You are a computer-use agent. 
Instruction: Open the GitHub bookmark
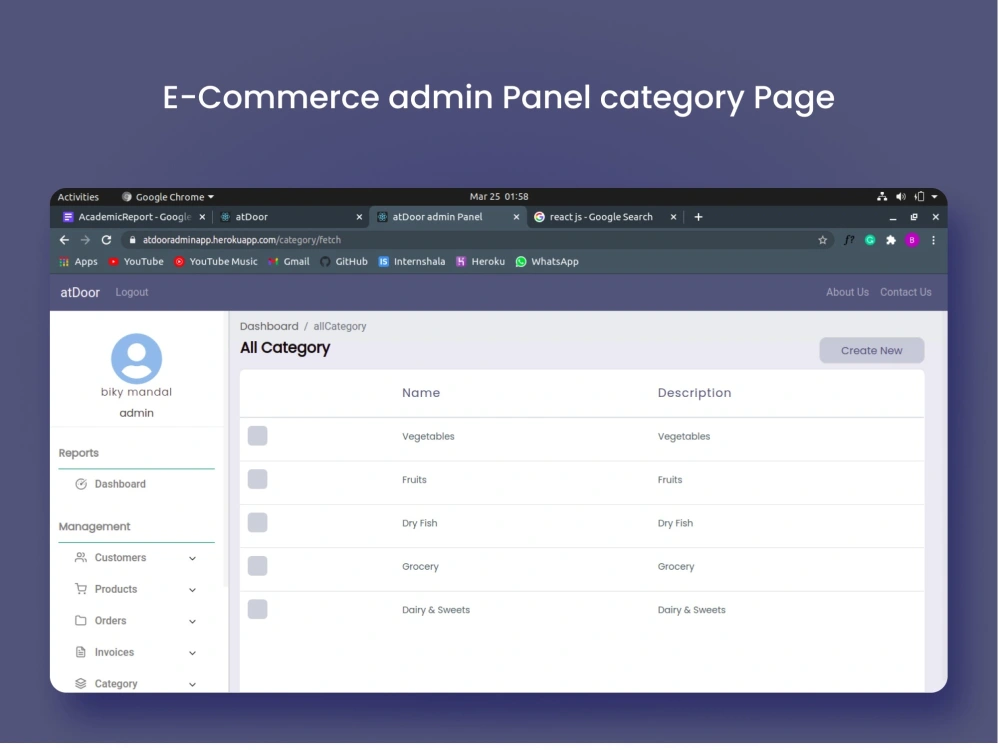[344, 262]
